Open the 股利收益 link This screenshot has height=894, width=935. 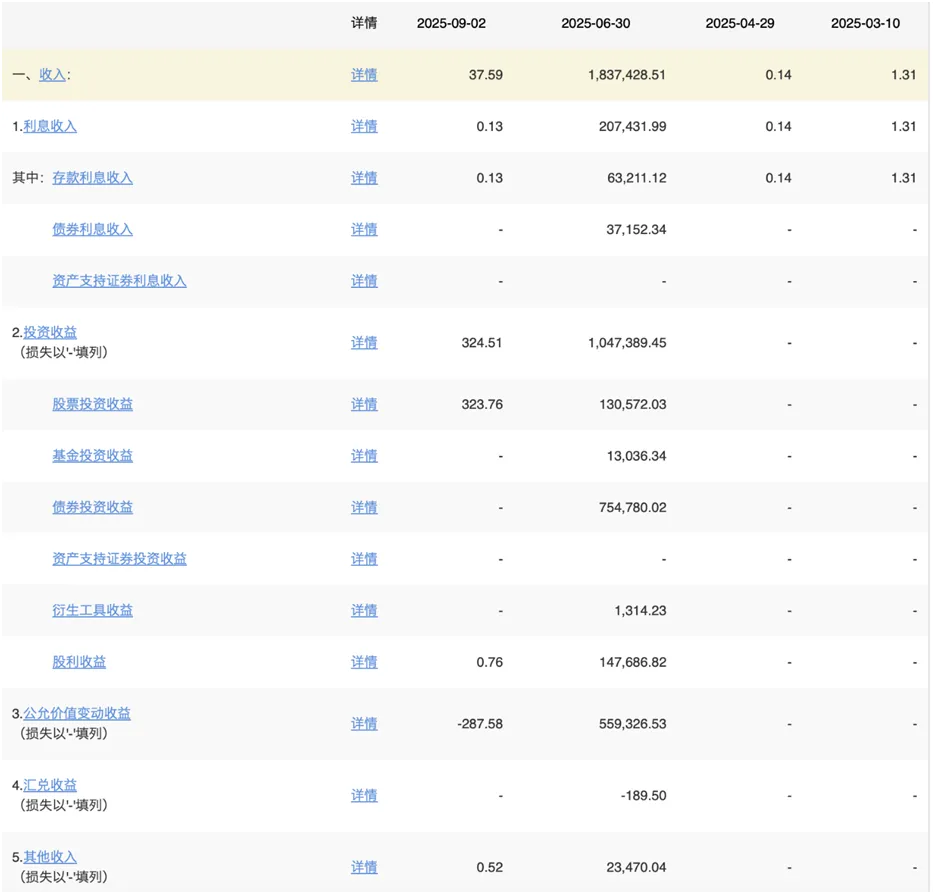pyautogui.click(x=79, y=662)
